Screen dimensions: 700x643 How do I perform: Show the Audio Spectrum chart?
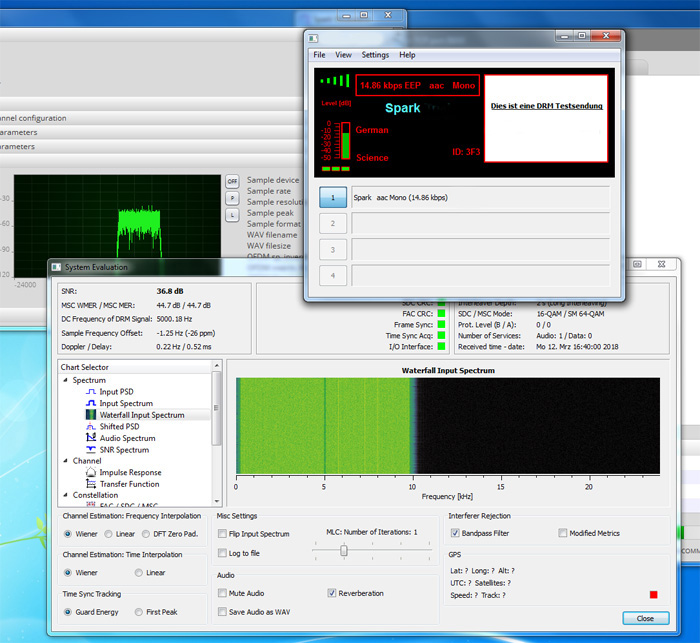[127, 438]
